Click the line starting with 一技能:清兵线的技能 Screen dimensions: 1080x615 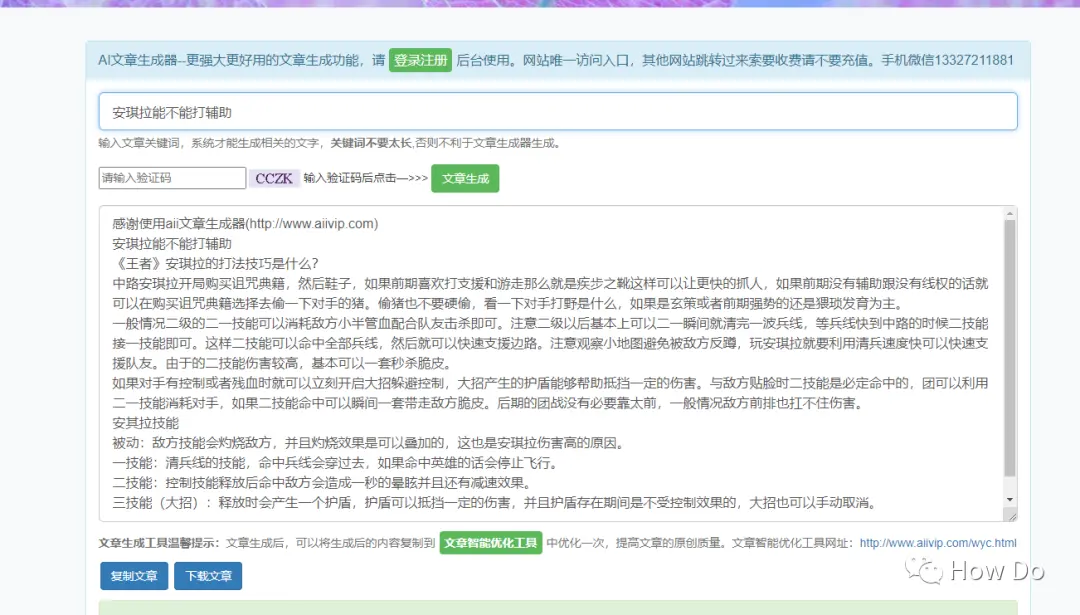337,463
